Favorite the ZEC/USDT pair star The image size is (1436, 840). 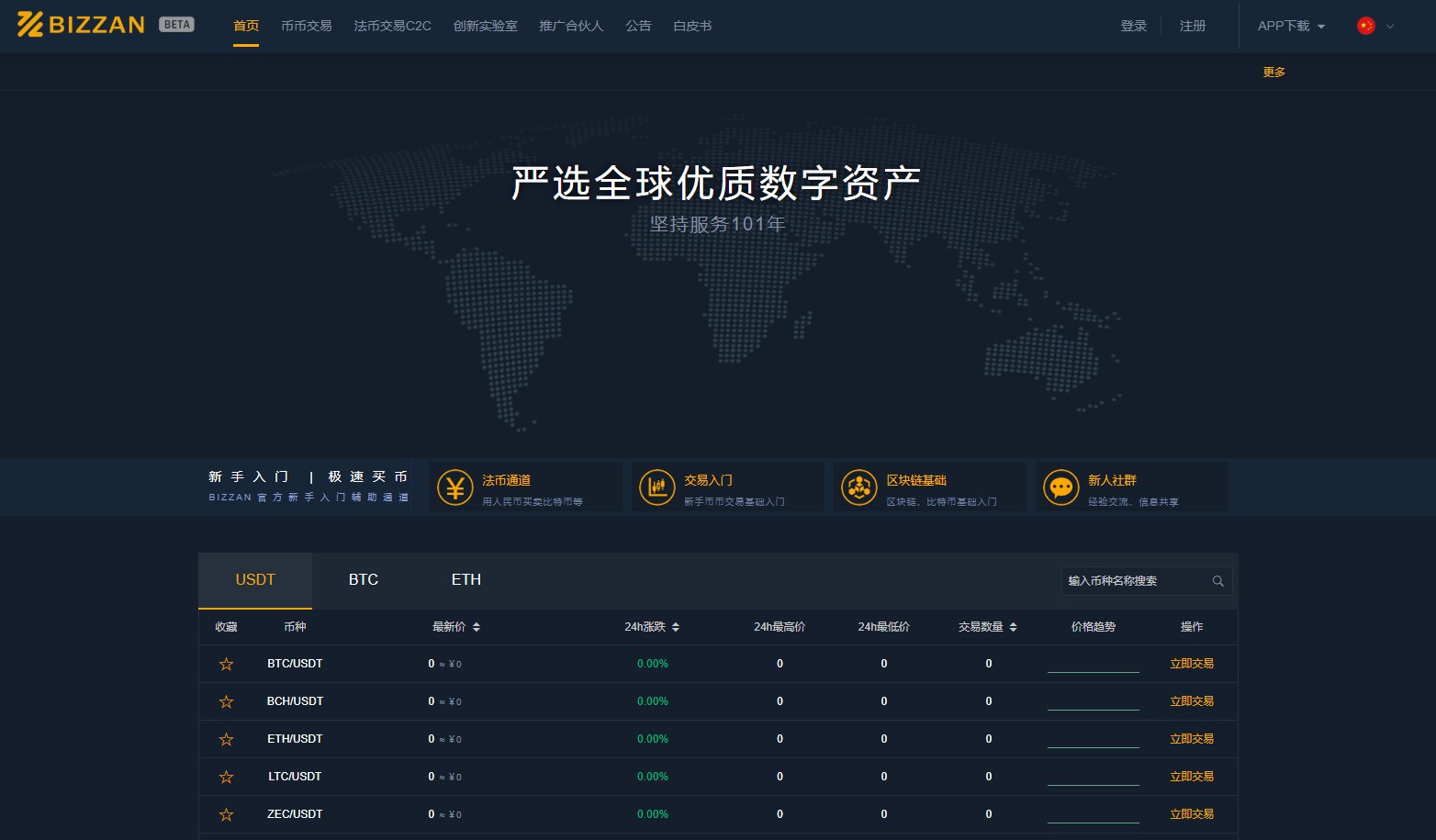click(226, 814)
